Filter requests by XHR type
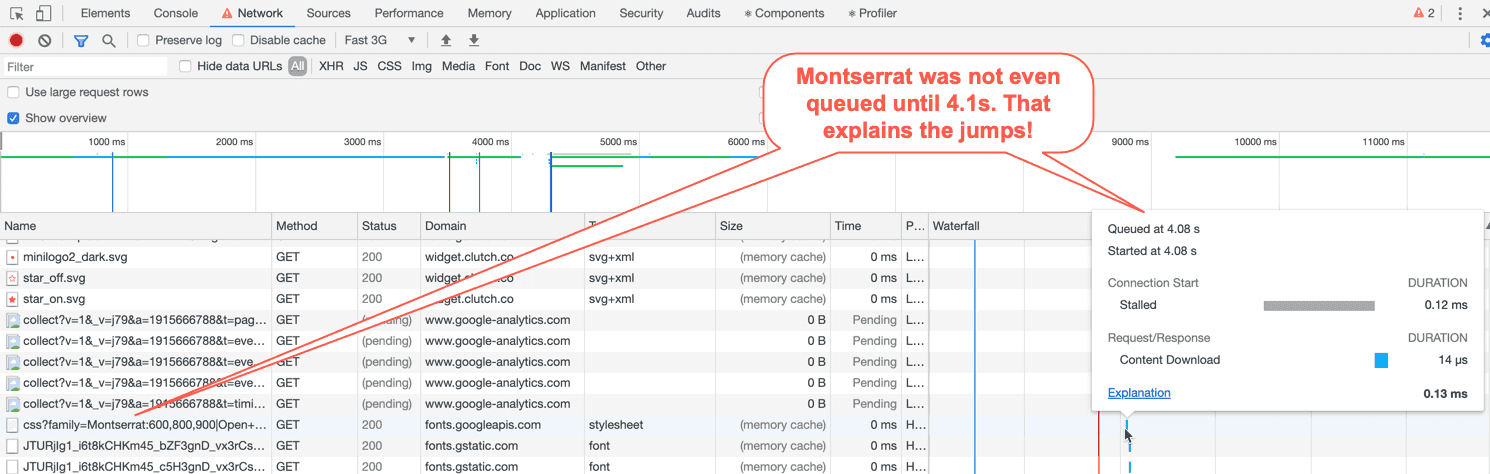Viewport: 1490px width, 474px height. (x=330, y=66)
